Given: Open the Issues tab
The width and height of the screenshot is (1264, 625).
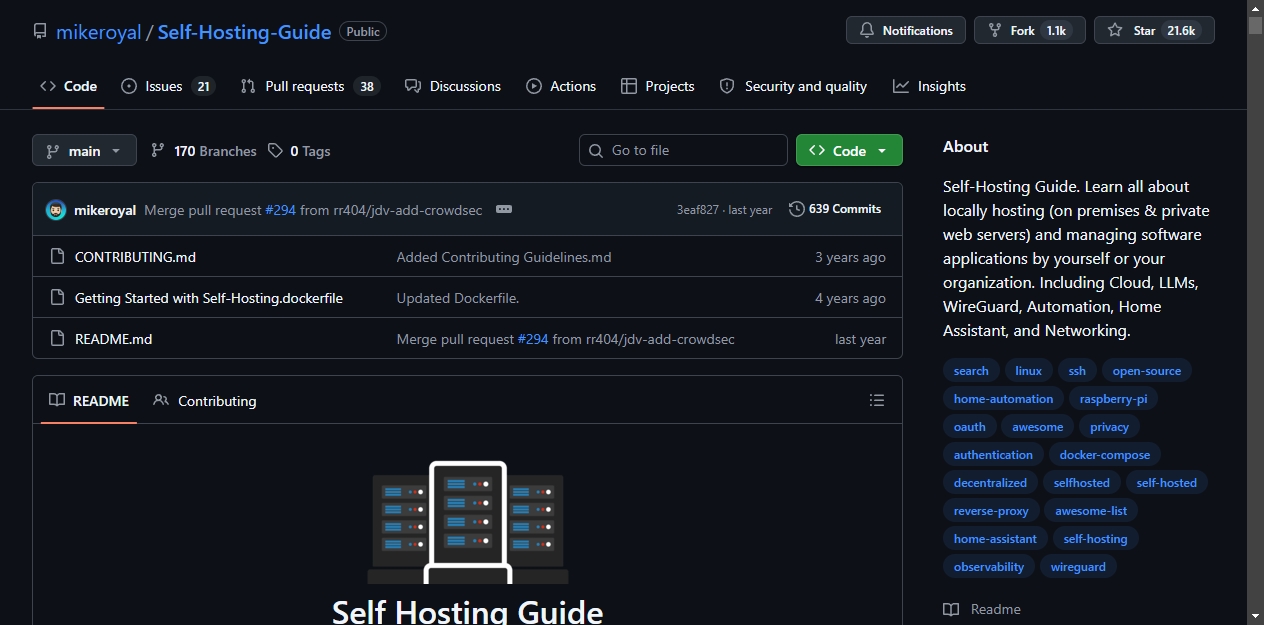Looking at the screenshot, I should click(167, 86).
